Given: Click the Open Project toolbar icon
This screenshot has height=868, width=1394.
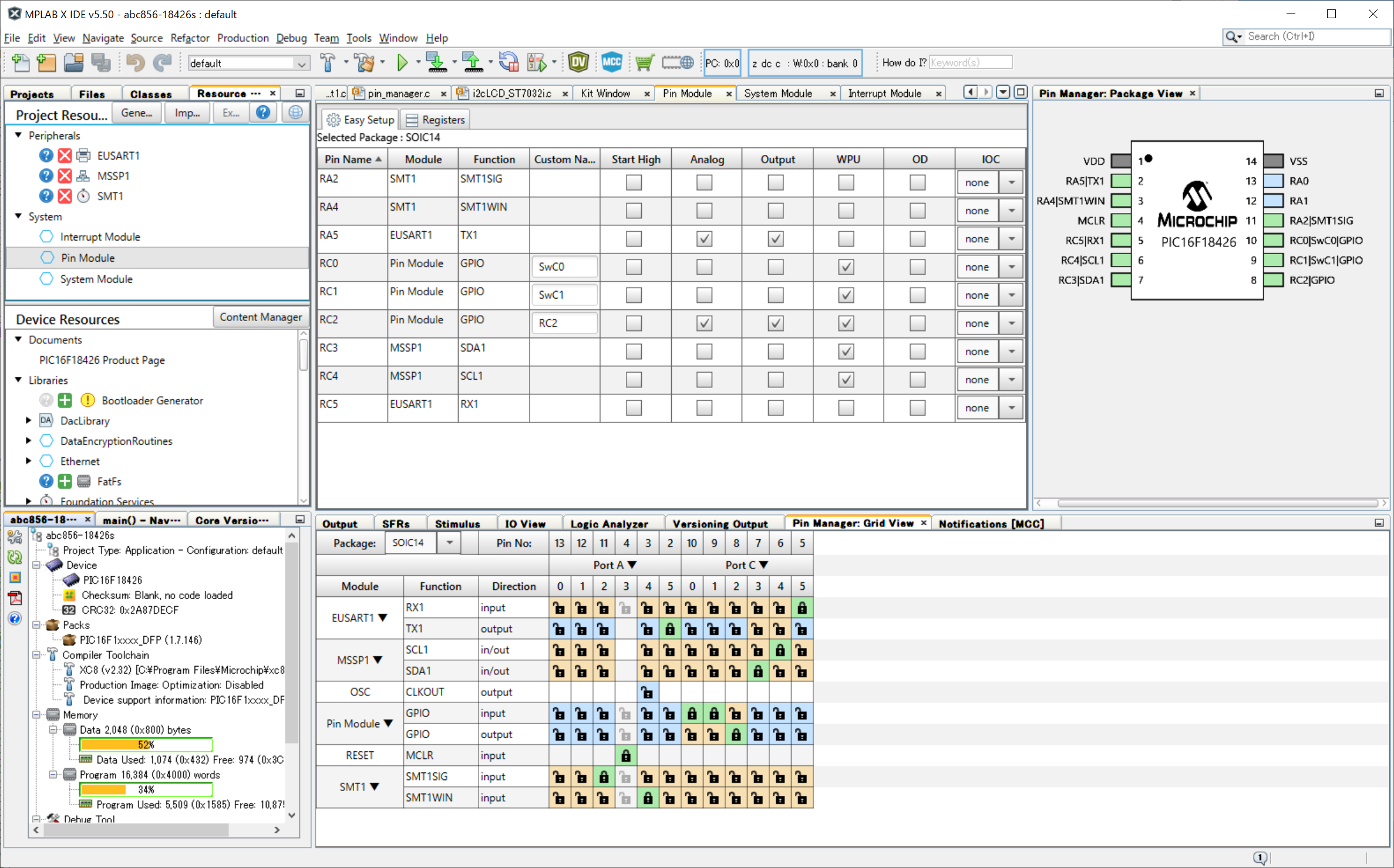Looking at the screenshot, I should 73,63.
